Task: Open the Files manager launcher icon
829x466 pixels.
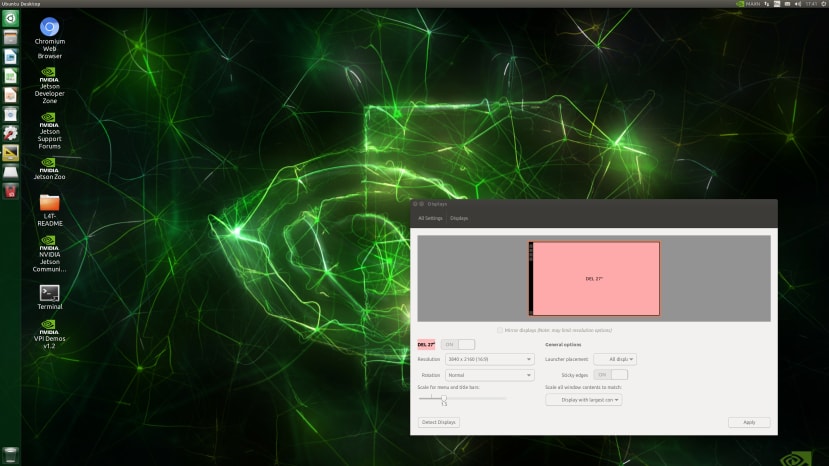Action: point(10,38)
